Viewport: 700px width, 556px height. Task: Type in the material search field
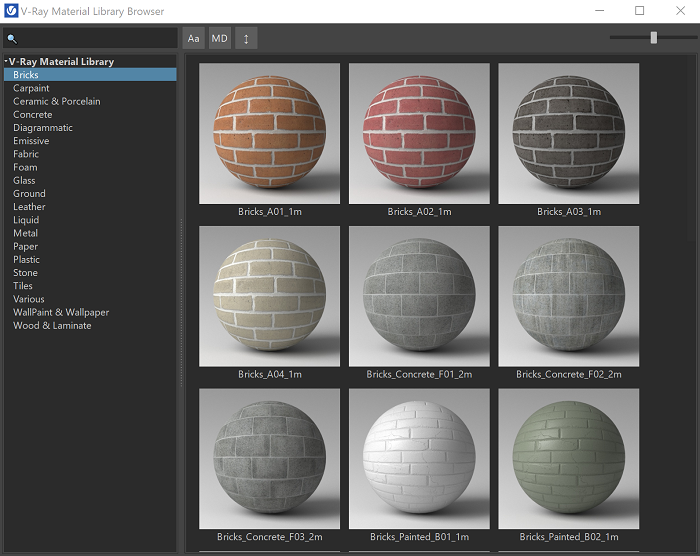[x=95, y=39]
